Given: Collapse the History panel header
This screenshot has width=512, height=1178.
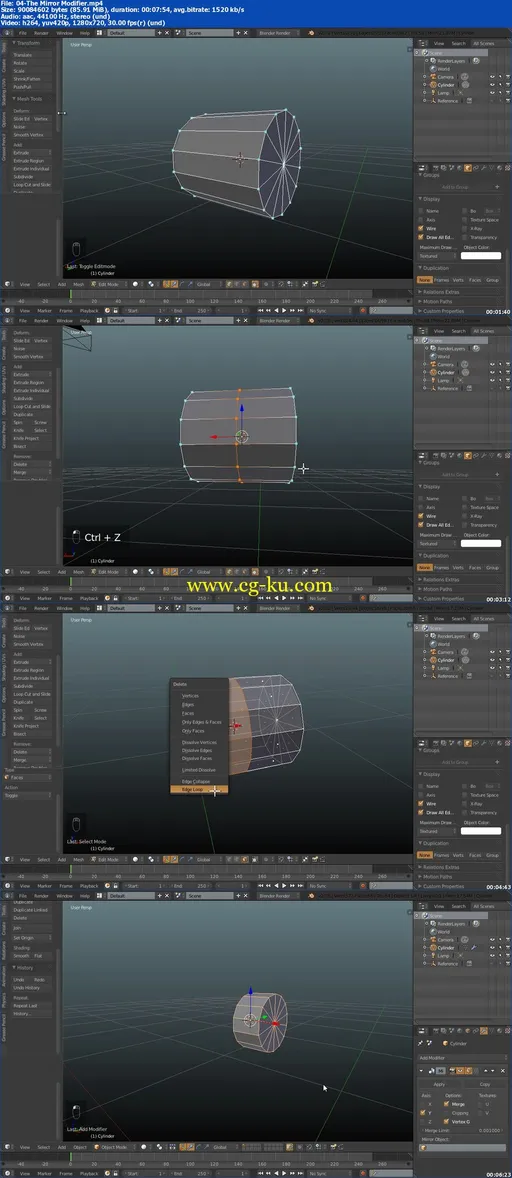Looking at the screenshot, I should coord(32,968).
